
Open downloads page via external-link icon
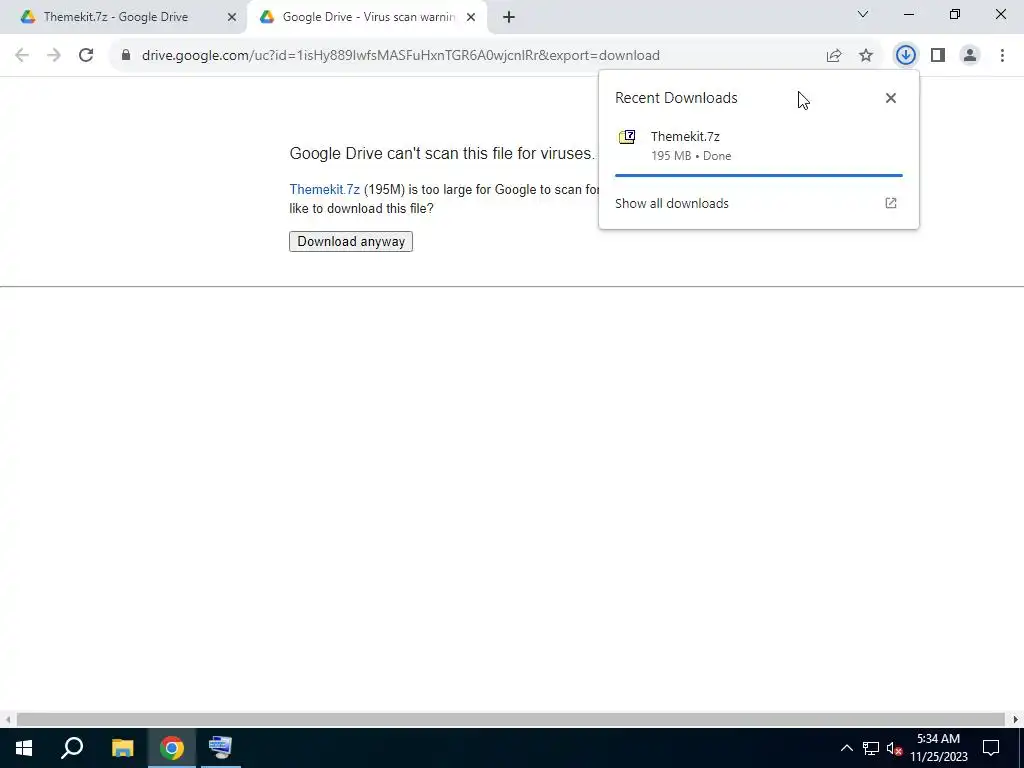(891, 203)
